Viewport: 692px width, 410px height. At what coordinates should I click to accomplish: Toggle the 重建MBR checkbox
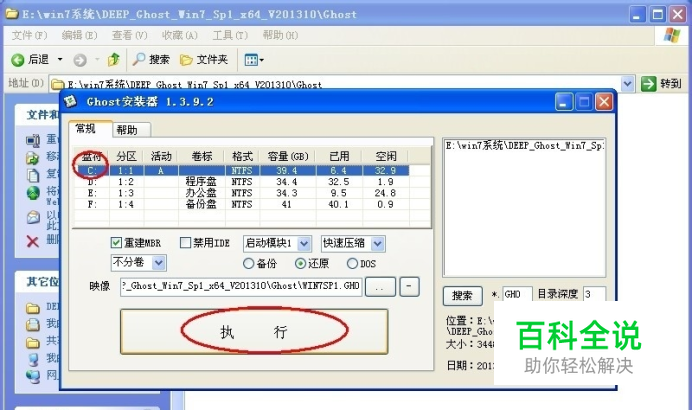click(116, 242)
